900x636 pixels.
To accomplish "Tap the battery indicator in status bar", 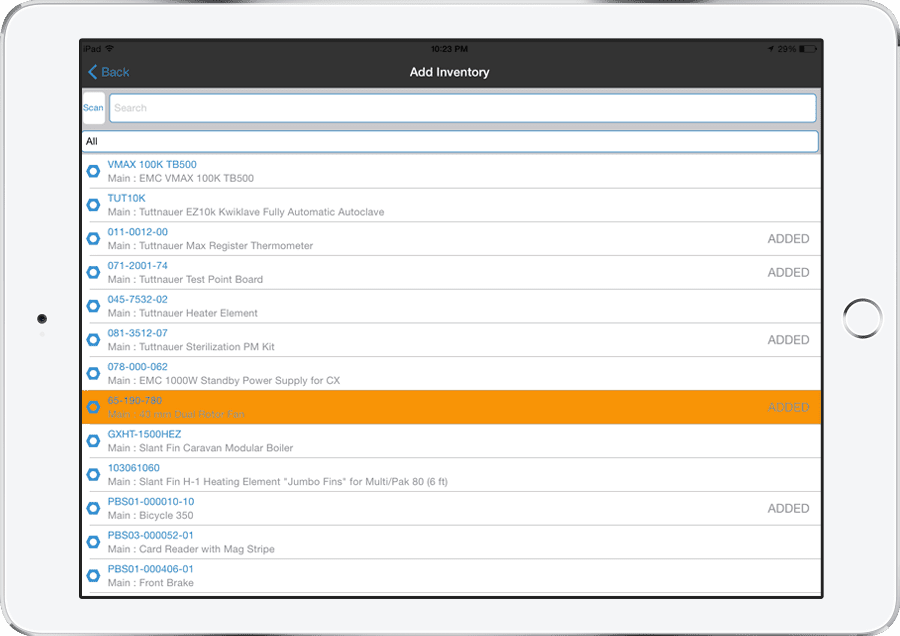I will coord(808,49).
